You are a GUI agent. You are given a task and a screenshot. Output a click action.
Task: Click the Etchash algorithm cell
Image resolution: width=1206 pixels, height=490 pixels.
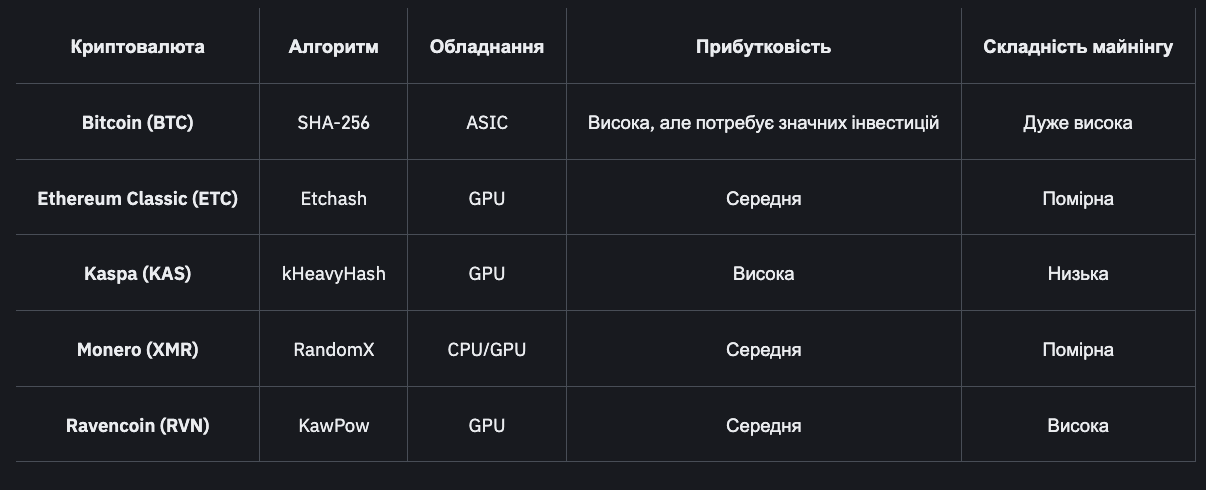[333, 199]
